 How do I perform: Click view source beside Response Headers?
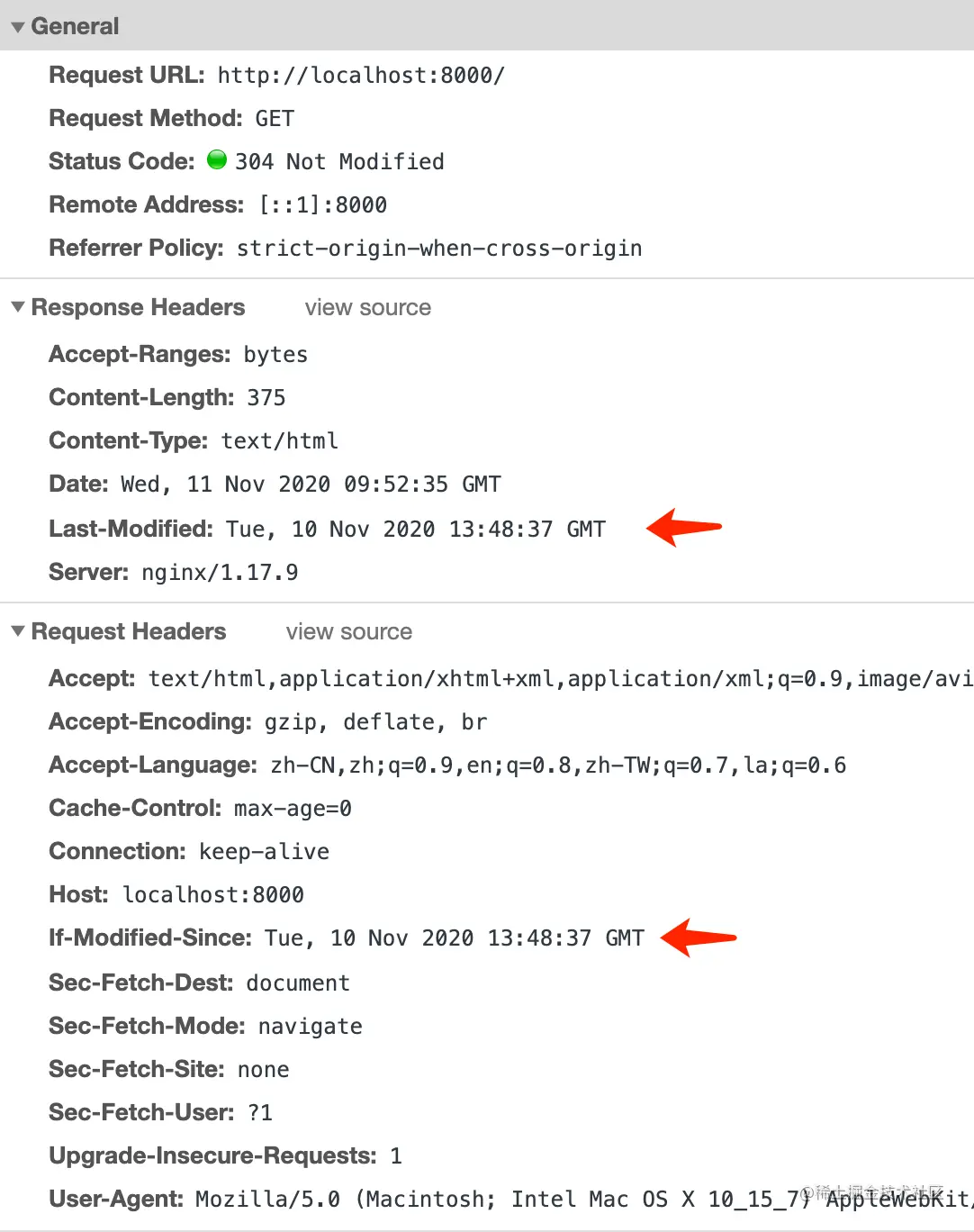tap(367, 308)
